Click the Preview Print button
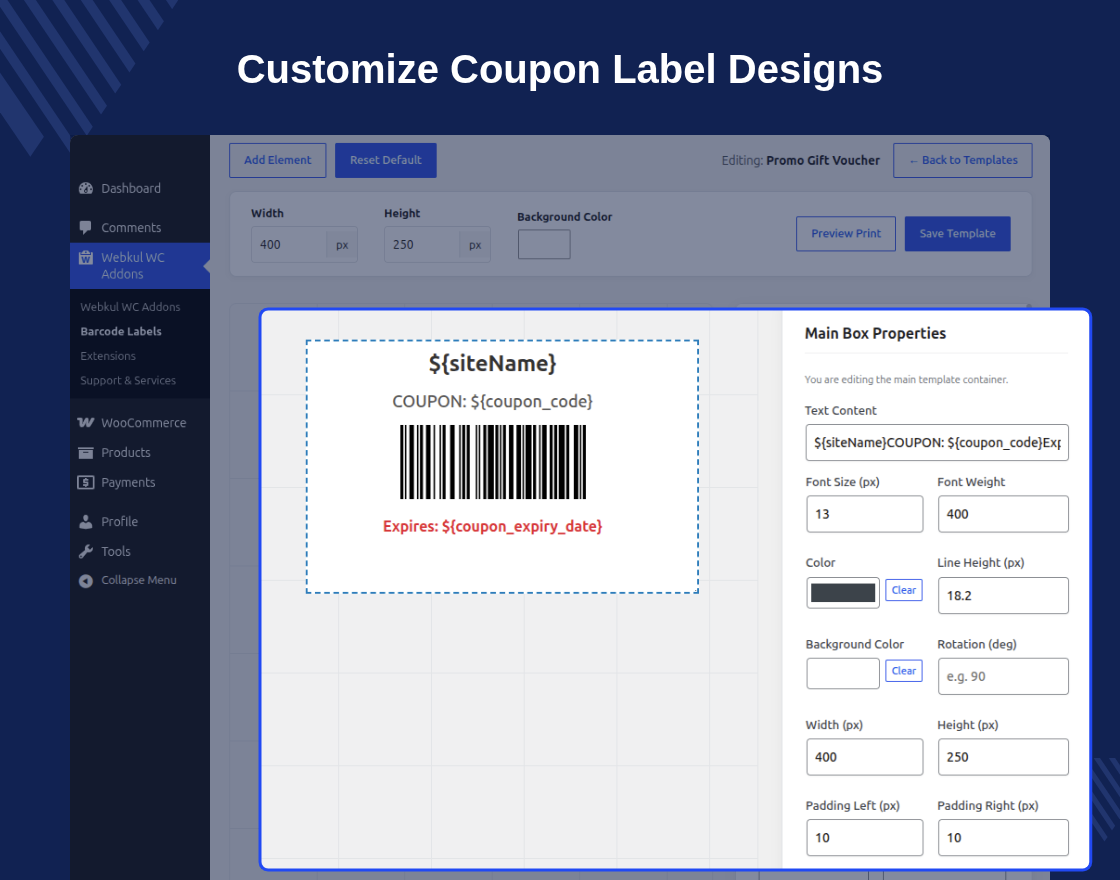1120x880 pixels. tap(846, 234)
